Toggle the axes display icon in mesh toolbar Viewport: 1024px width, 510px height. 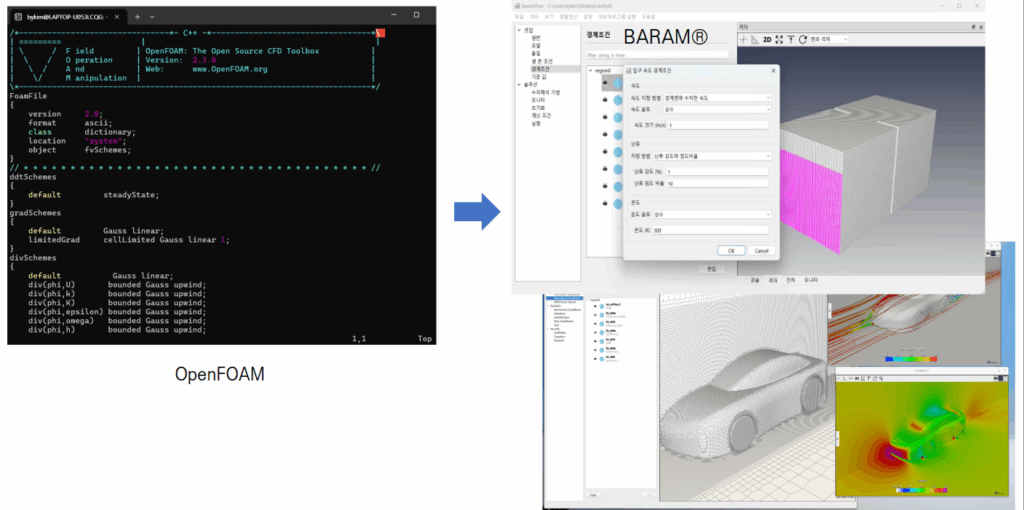(744, 39)
